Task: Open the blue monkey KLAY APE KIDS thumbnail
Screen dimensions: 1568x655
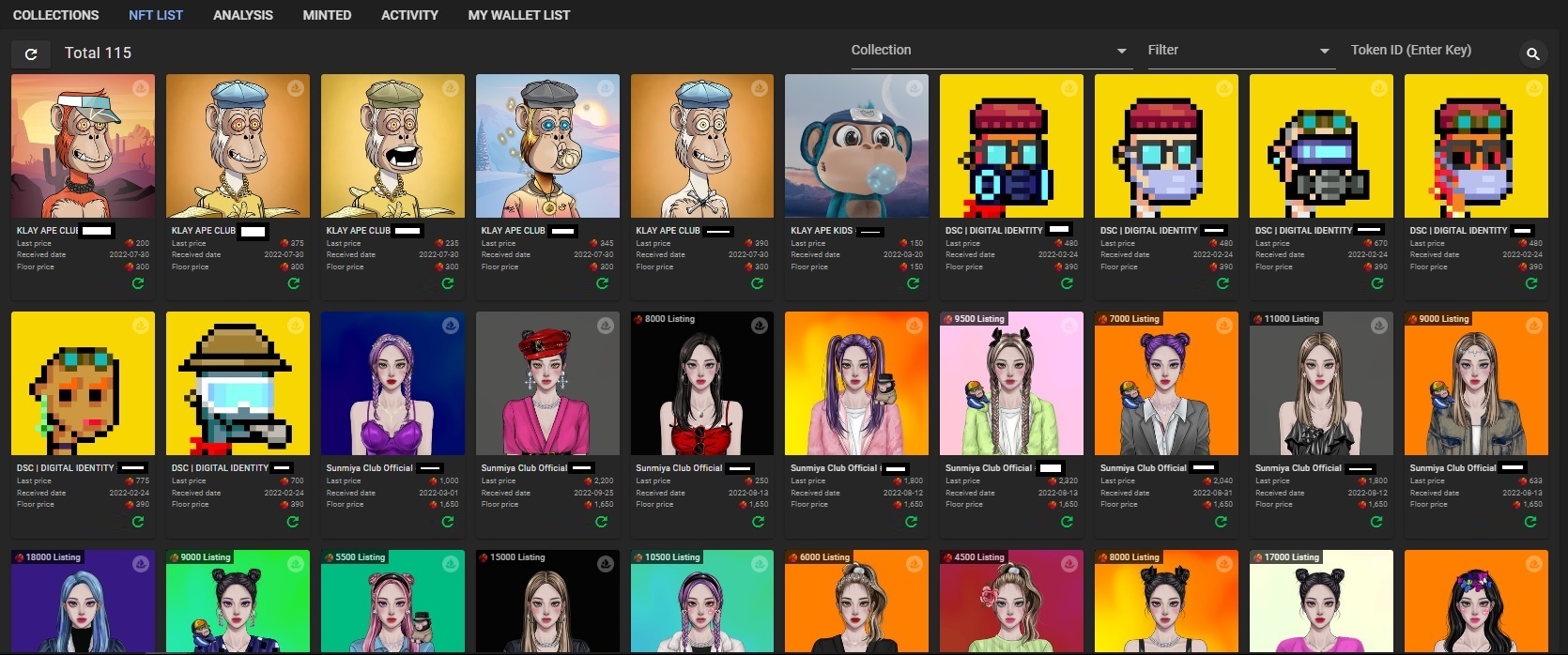Action: [856, 145]
